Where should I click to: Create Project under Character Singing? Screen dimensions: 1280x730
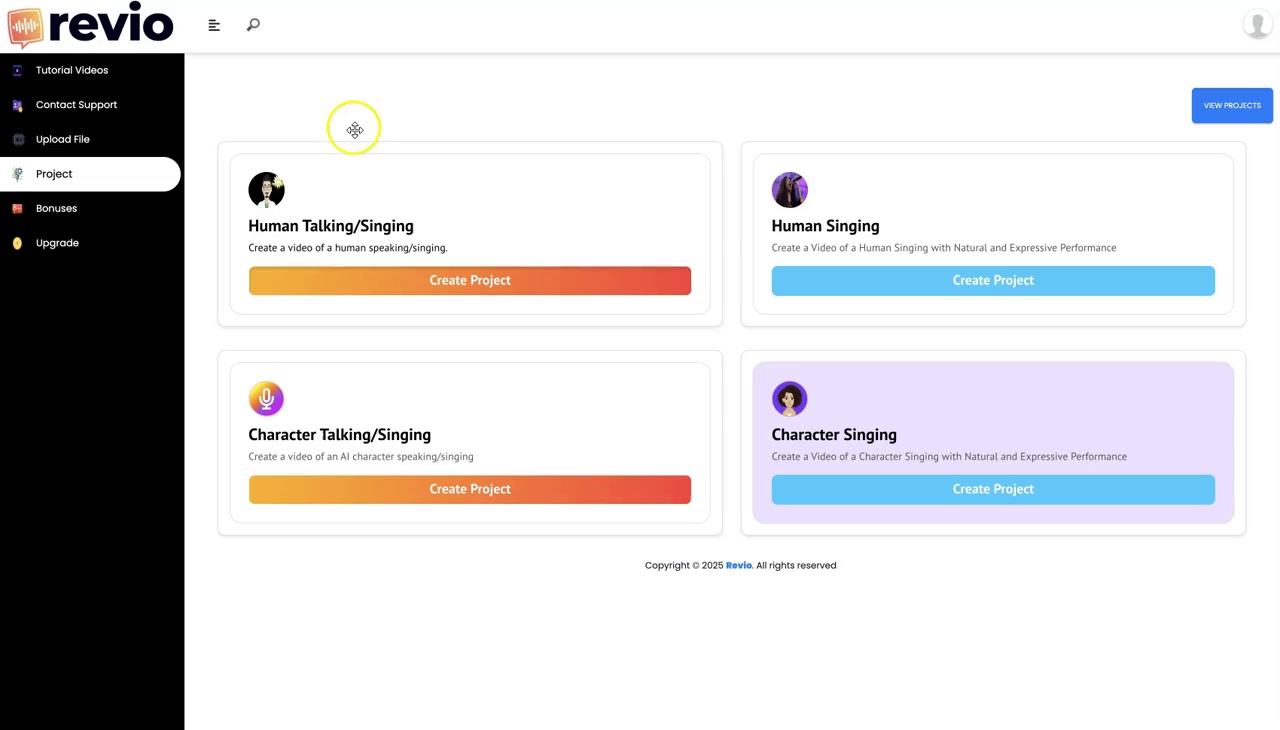point(993,489)
